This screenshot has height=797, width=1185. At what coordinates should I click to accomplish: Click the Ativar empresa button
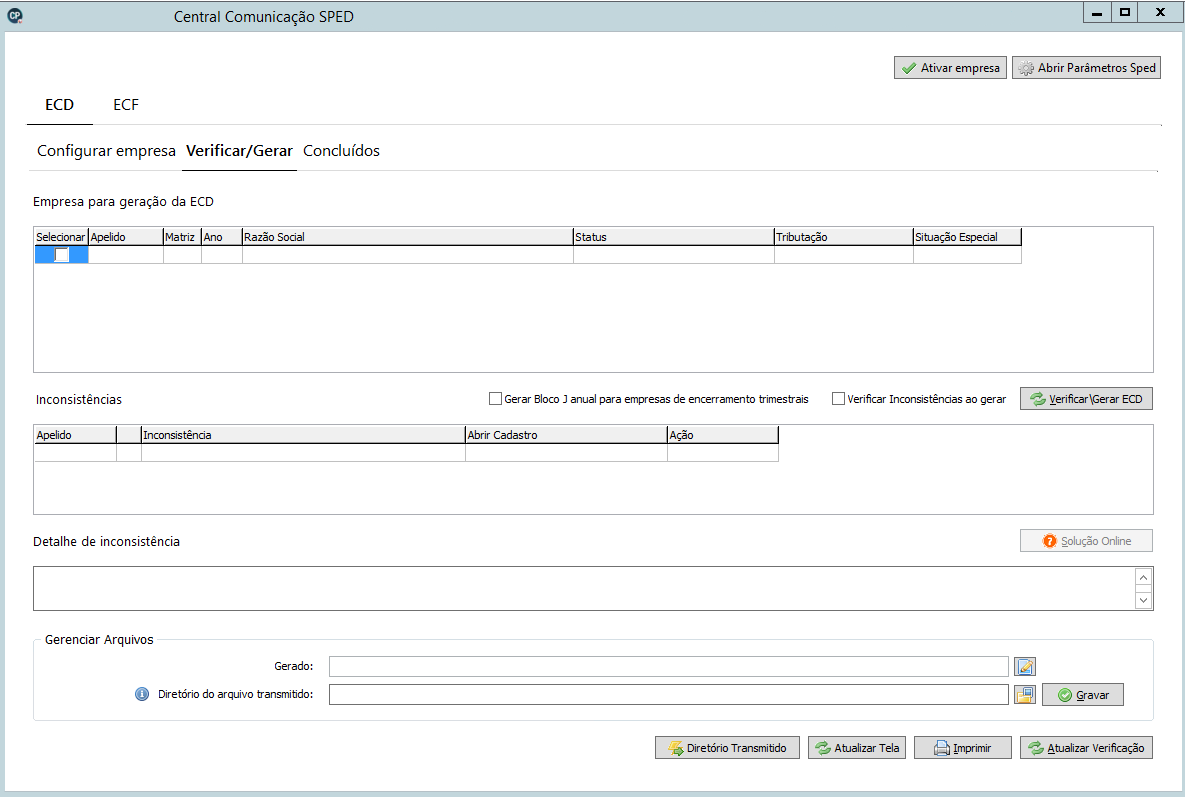[950, 68]
